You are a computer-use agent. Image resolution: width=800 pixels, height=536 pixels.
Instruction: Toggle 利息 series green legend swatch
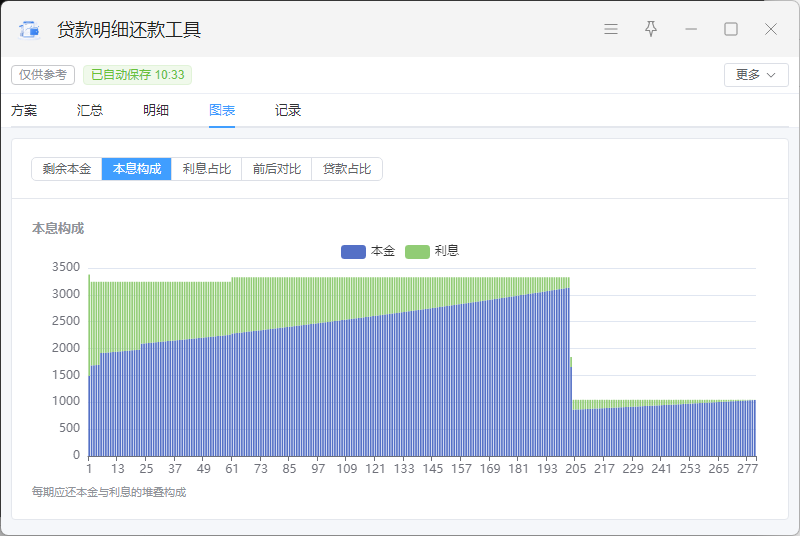click(417, 251)
